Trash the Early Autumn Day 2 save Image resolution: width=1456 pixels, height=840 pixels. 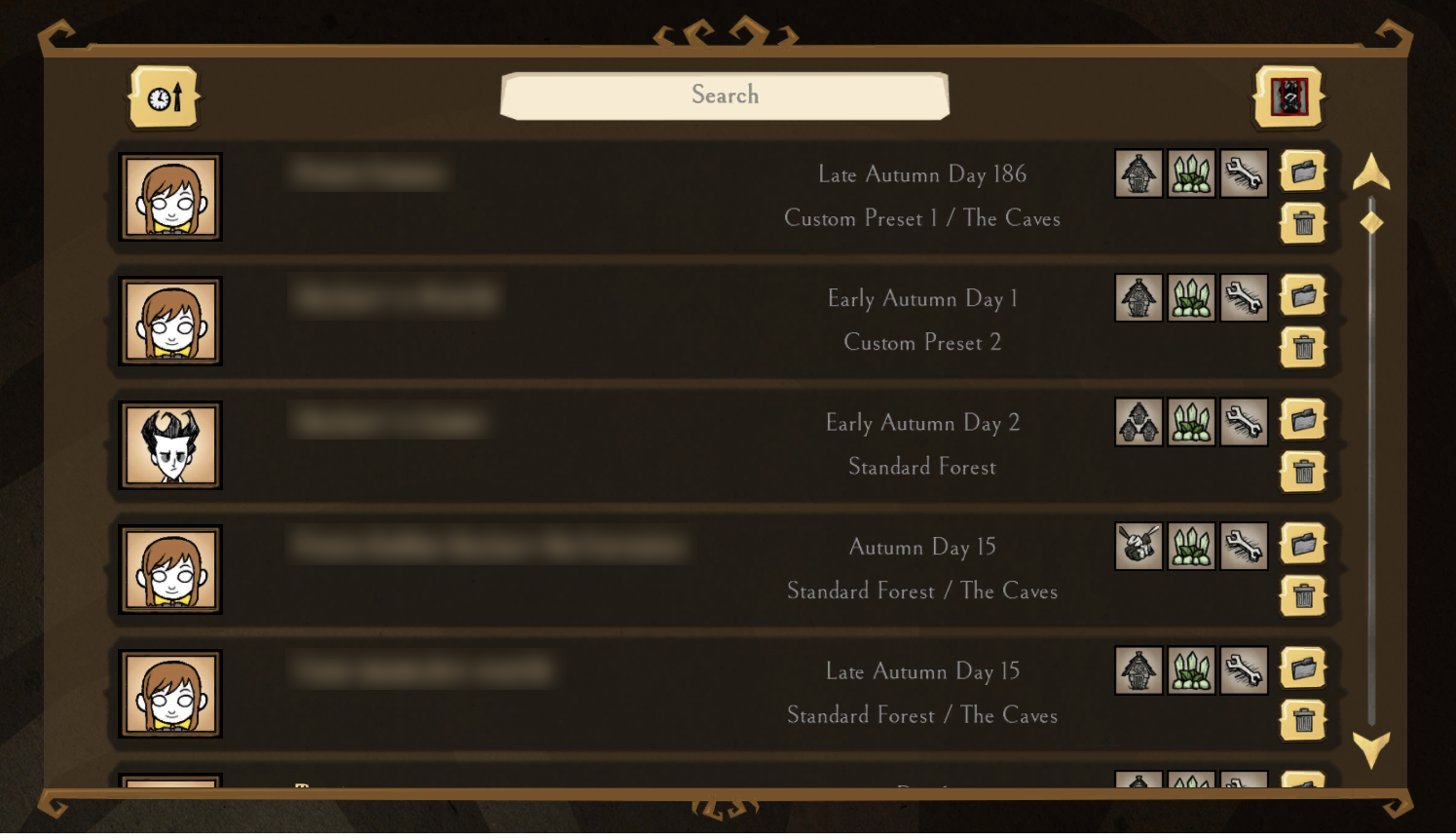[x=1303, y=473]
